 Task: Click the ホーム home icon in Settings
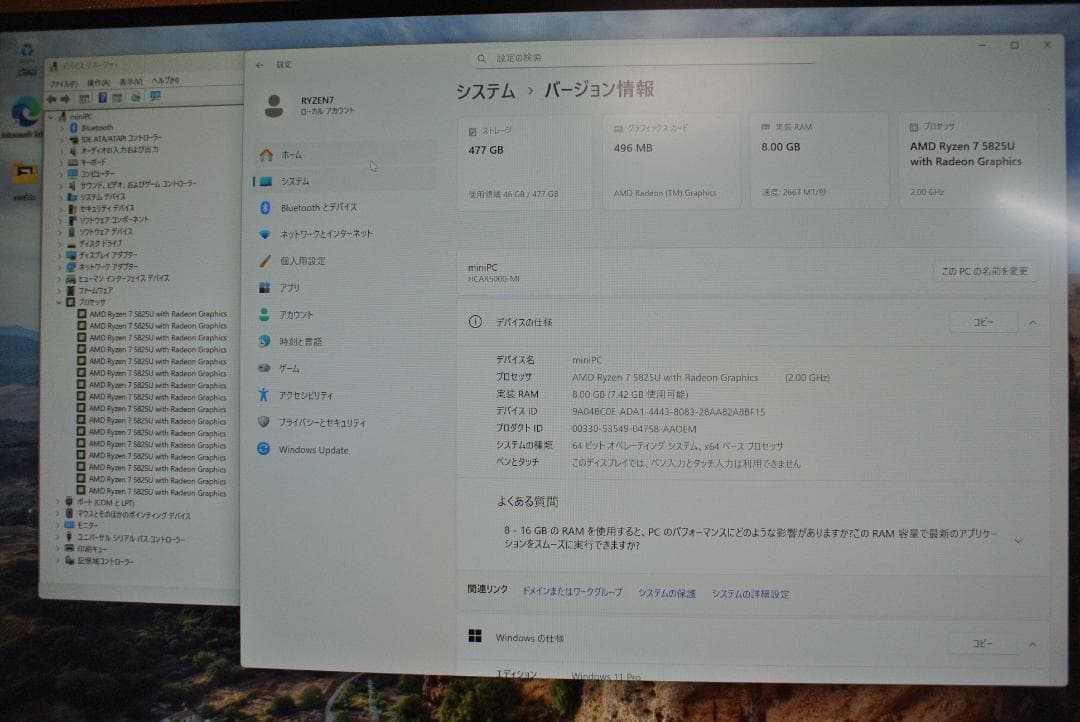pos(263,155)
